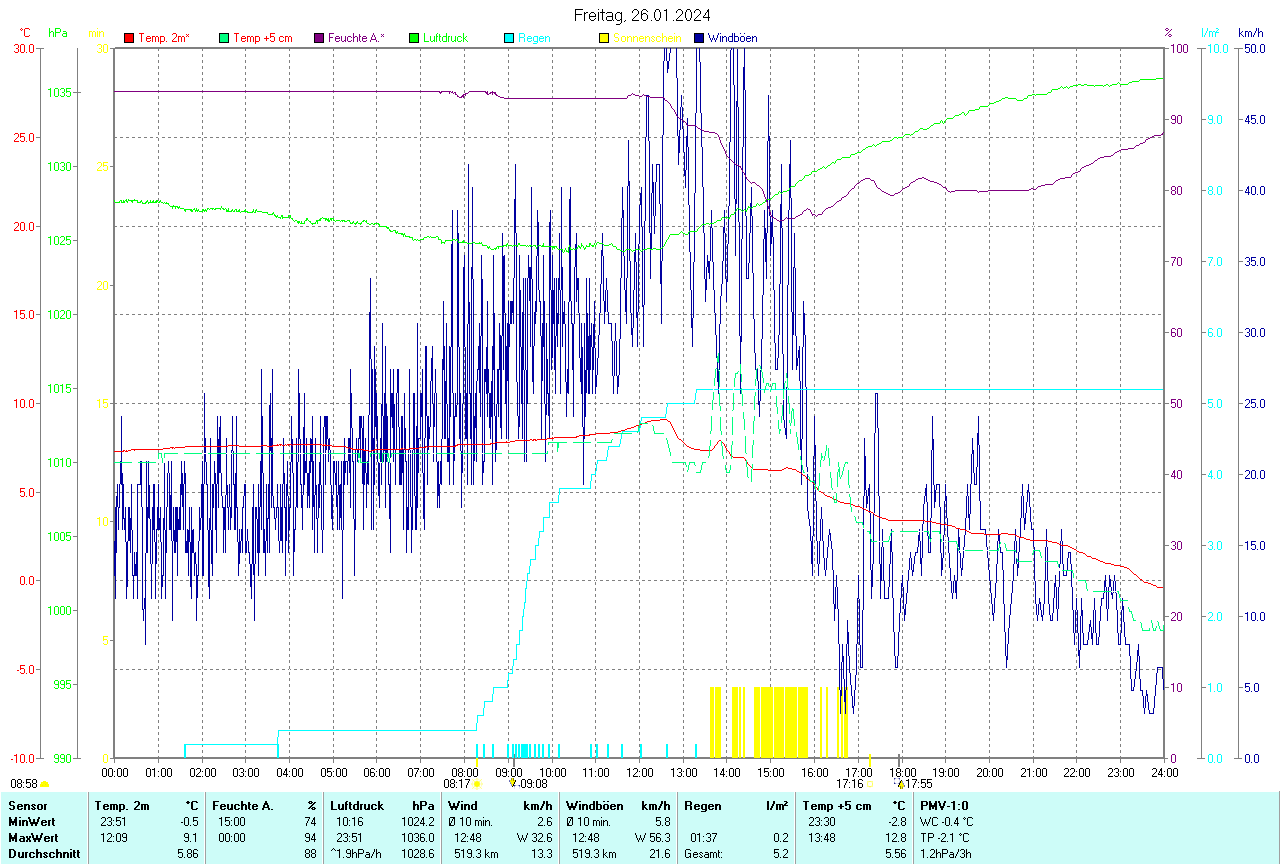Click the marker icon beside 09:08
This screenshot has height=864, width=1280.
tap(513, 784)
